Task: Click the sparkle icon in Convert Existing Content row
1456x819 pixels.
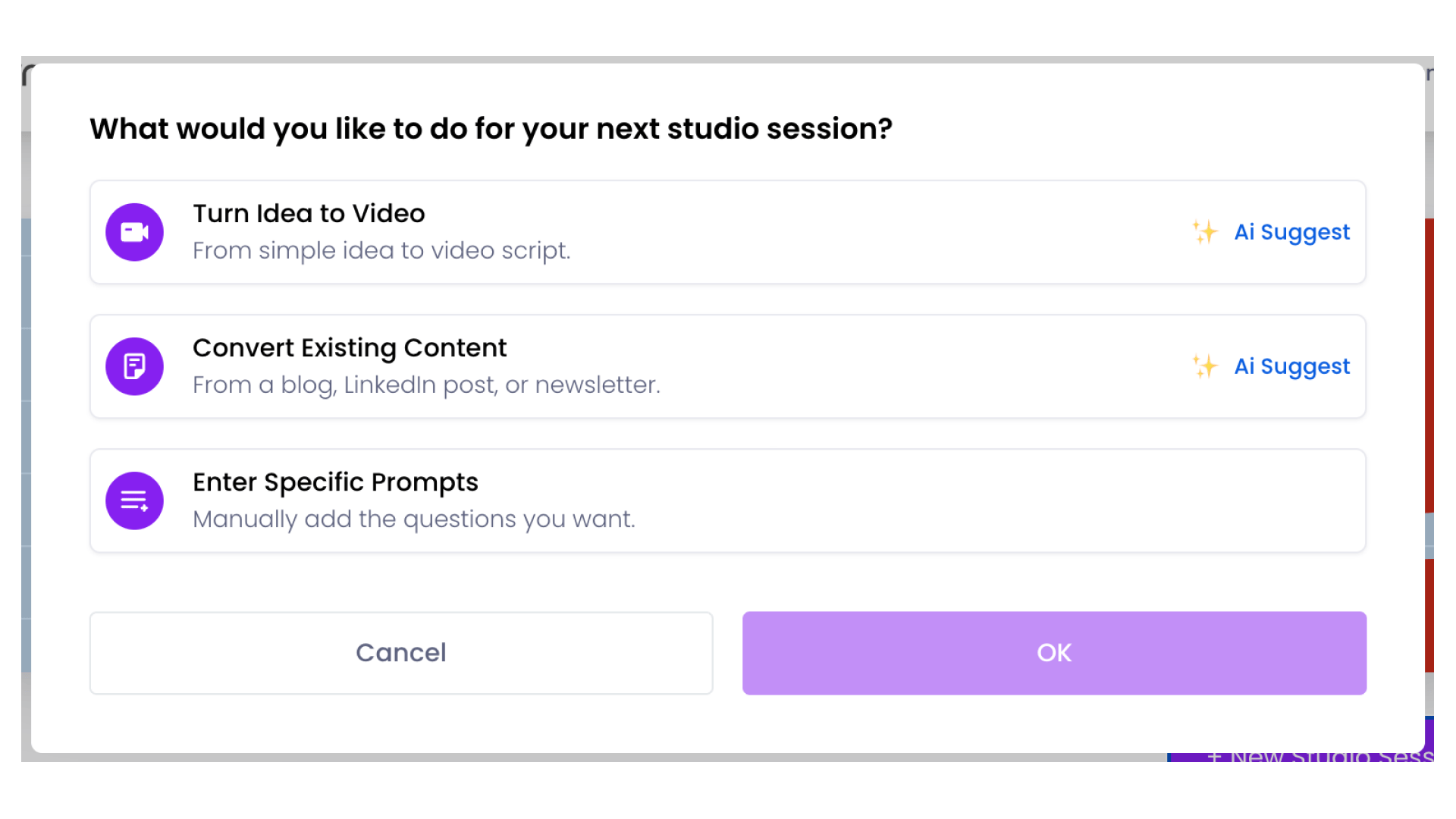Action: click(1204, 366)
